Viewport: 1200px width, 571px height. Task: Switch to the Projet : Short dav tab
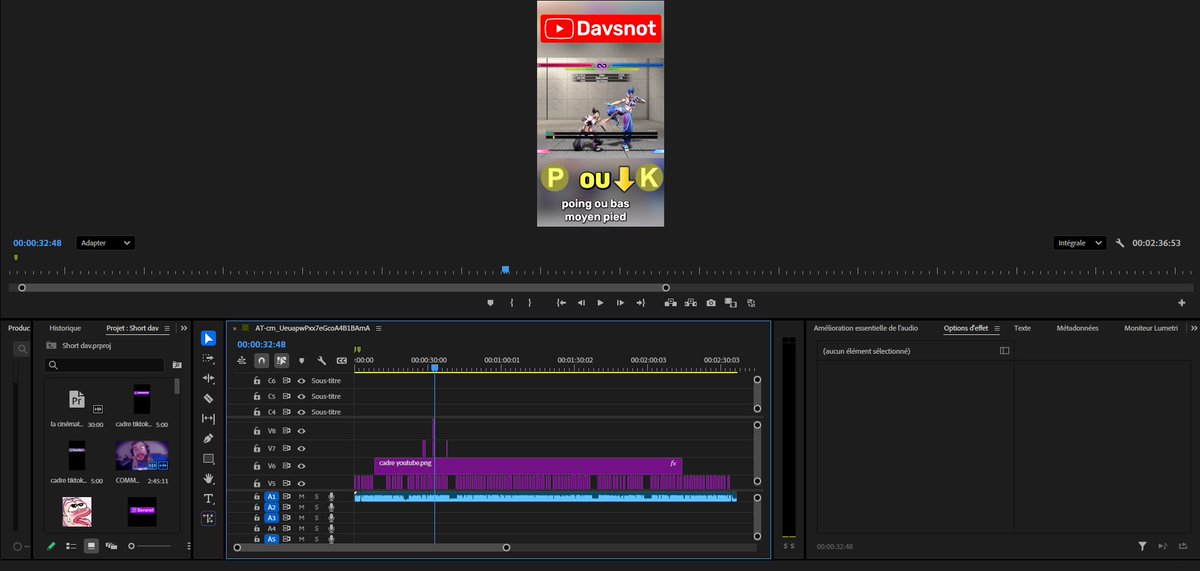tap(133, 328)
